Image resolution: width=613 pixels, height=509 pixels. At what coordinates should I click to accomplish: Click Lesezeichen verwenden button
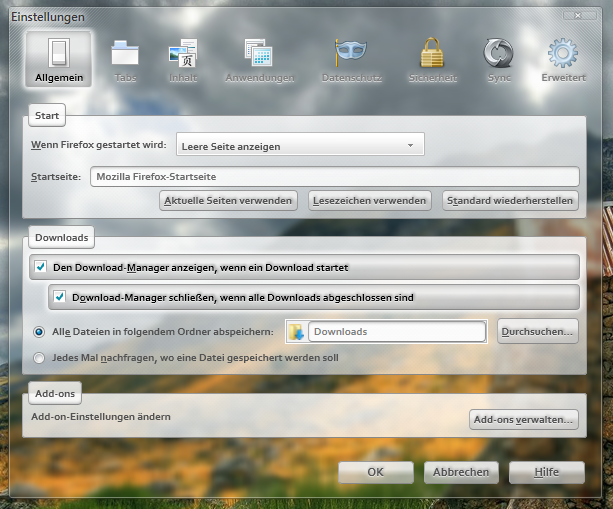pyautogui.click(x=369, y=201)
